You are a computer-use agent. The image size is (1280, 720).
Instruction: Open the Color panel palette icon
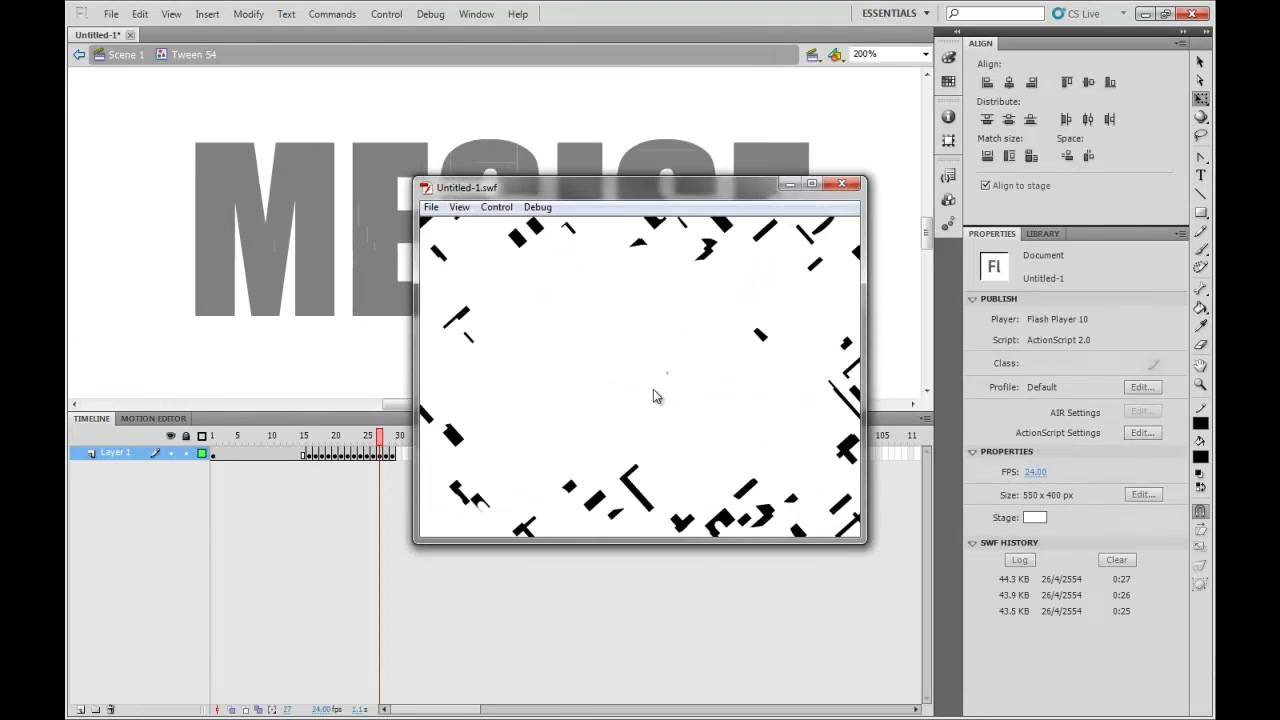coord(948,58)
